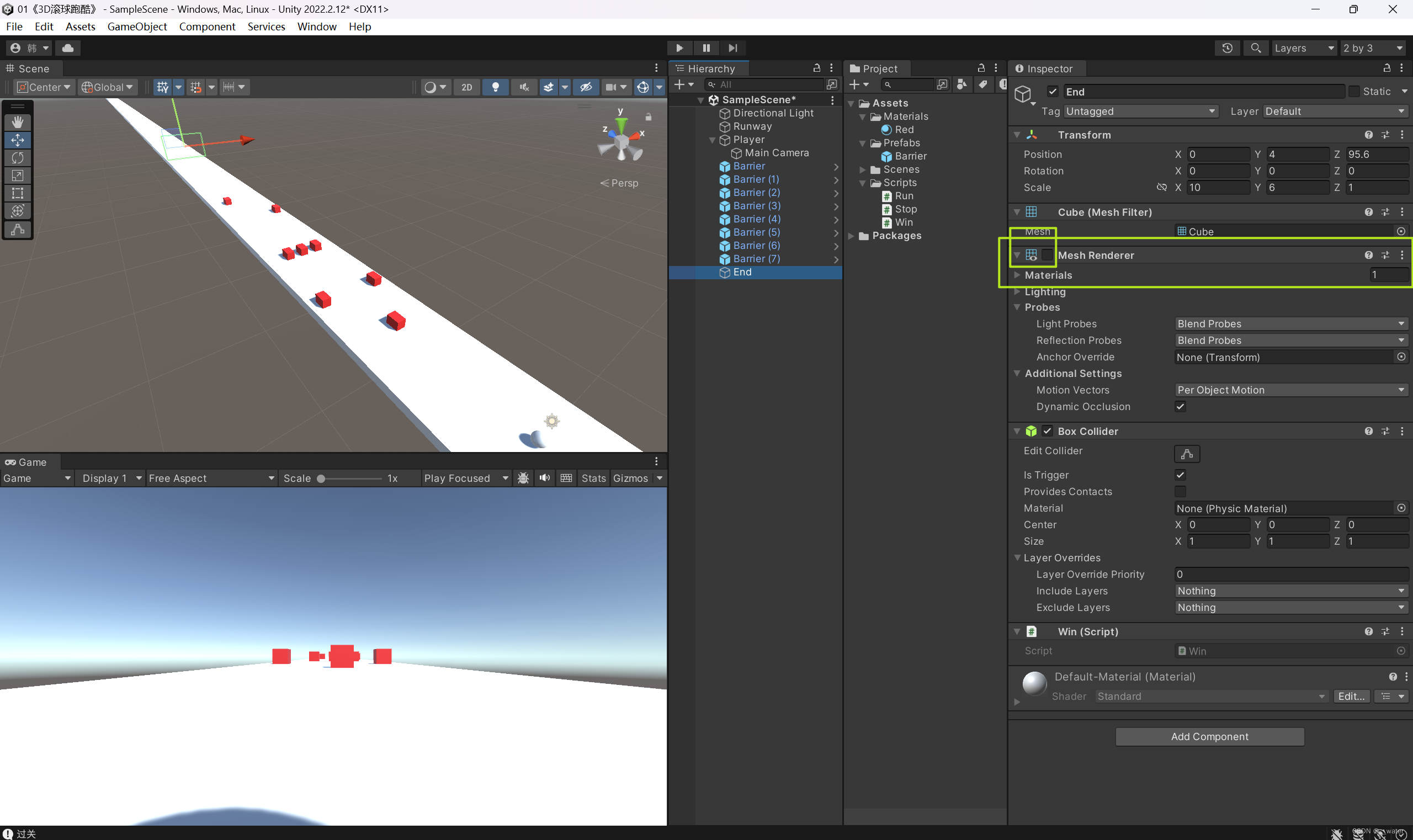
Task: Click the Pause button
Action: [706, 48]
